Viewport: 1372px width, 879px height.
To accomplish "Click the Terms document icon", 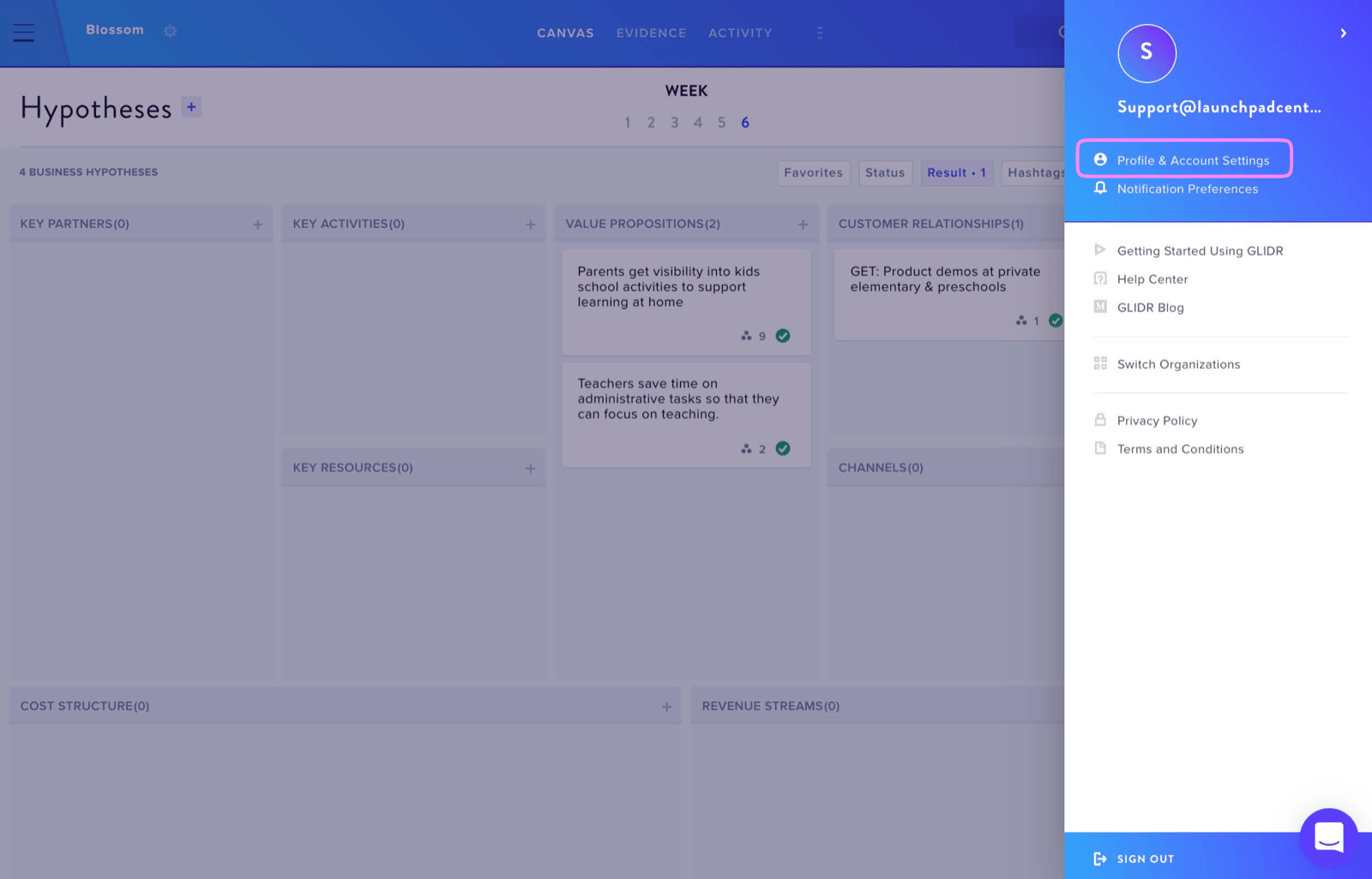I will tap(1100, 448).
